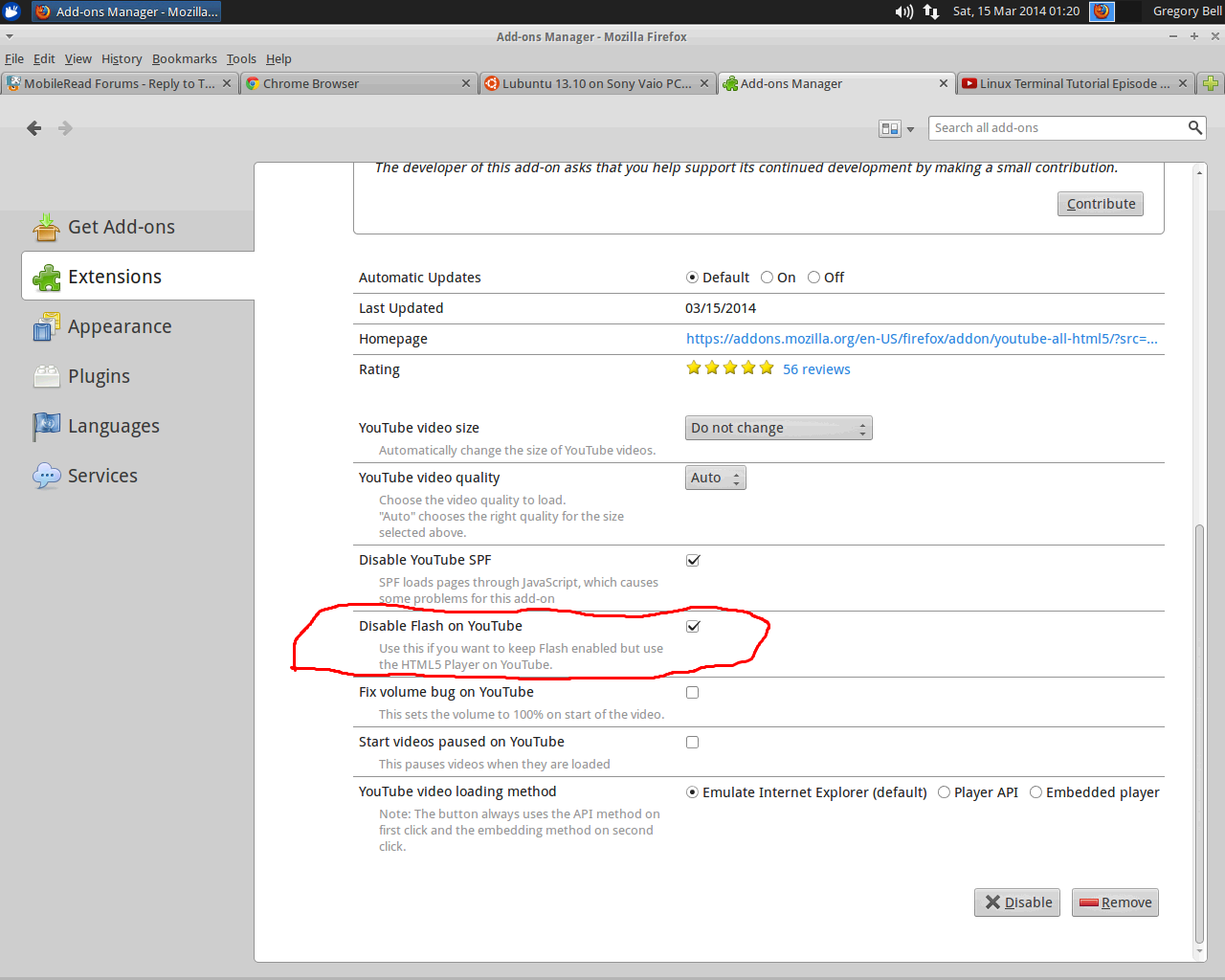Toggle Disable YouTube SPF checkbox

pyautogui.click(x=693, y=561)
